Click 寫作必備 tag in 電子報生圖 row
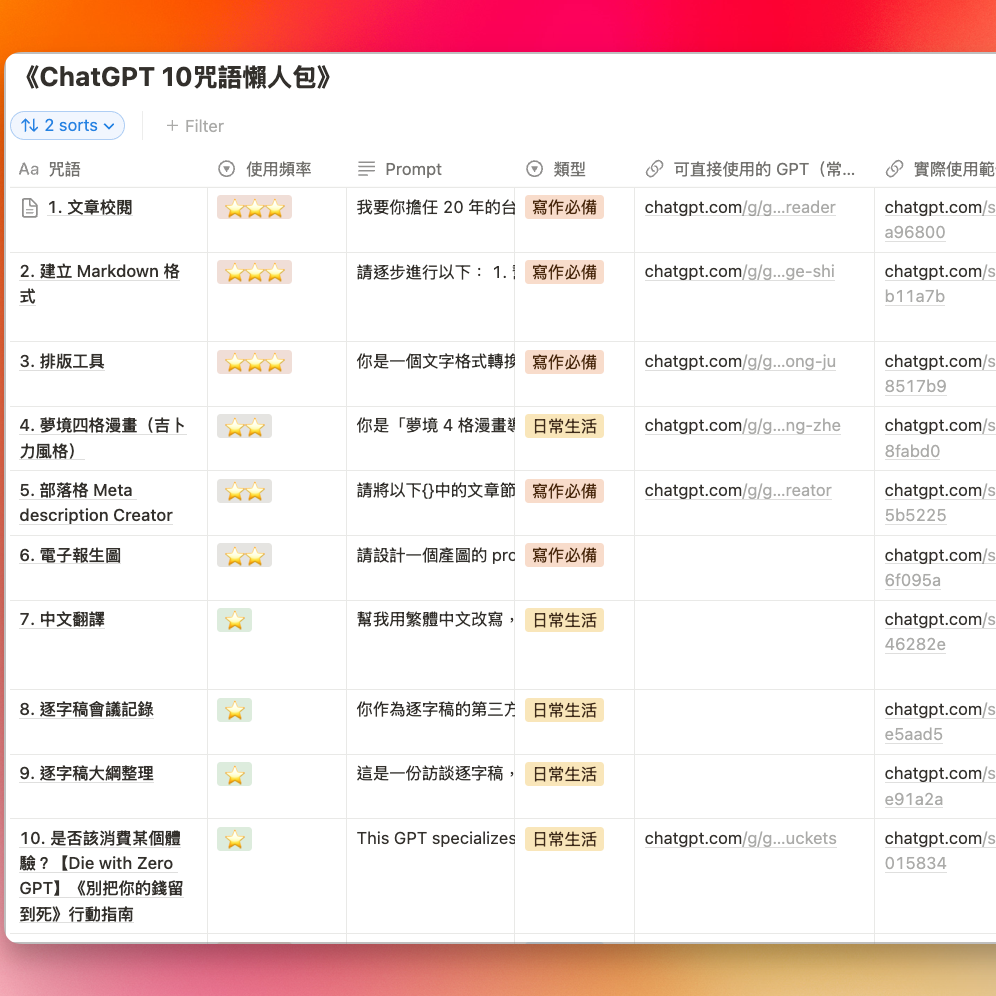The height and width of the screenshot is (996, 996). [564, 555]
